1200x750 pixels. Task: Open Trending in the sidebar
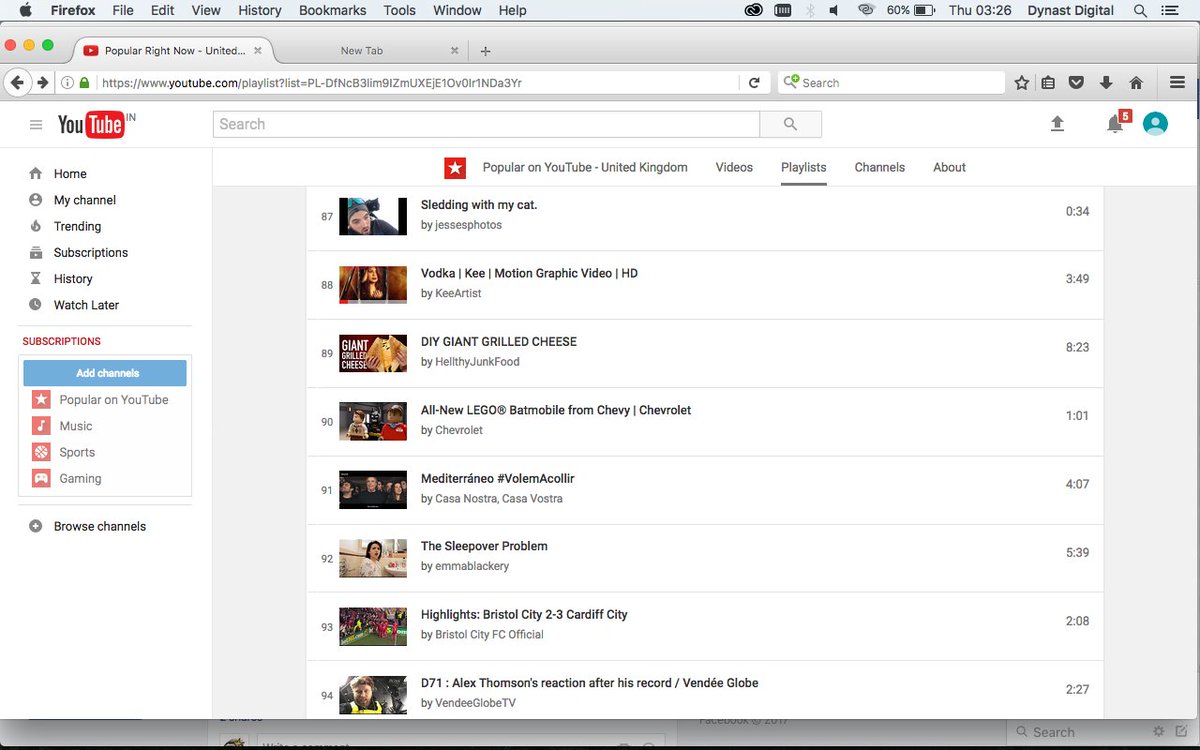pyautogui.click(x=77, y=226)
